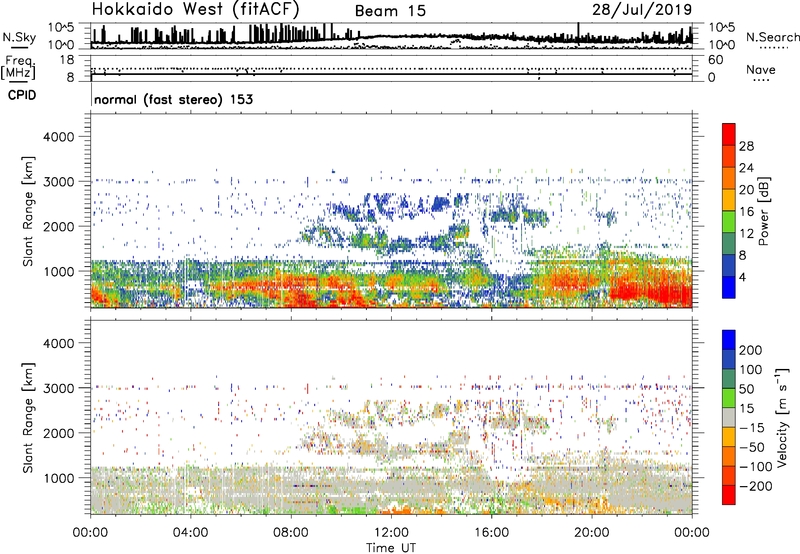Screen dimensions: 800x554
Task: Click the '−15' label on velocity colorbar
Action: pos(752,428)
